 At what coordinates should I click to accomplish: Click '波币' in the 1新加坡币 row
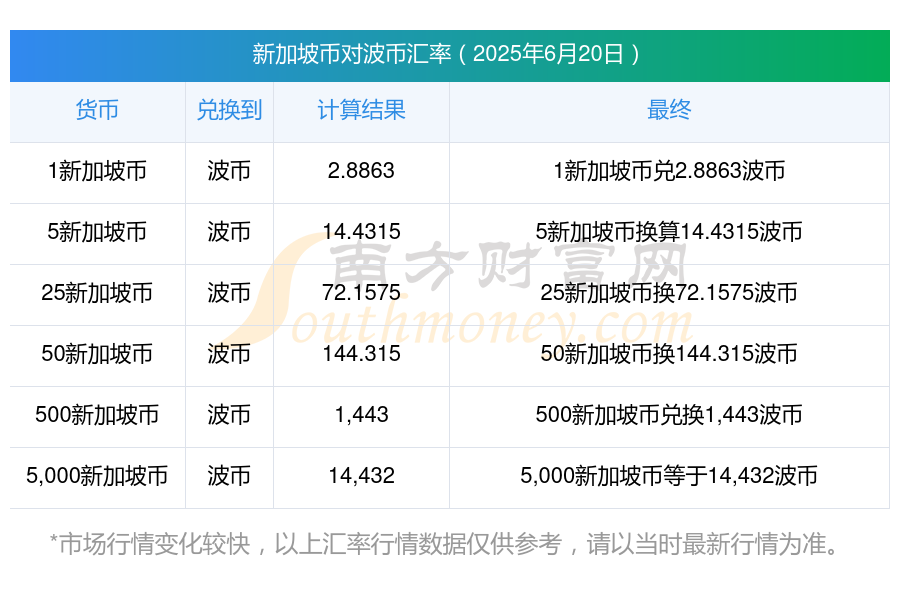[x=229, y=171]
